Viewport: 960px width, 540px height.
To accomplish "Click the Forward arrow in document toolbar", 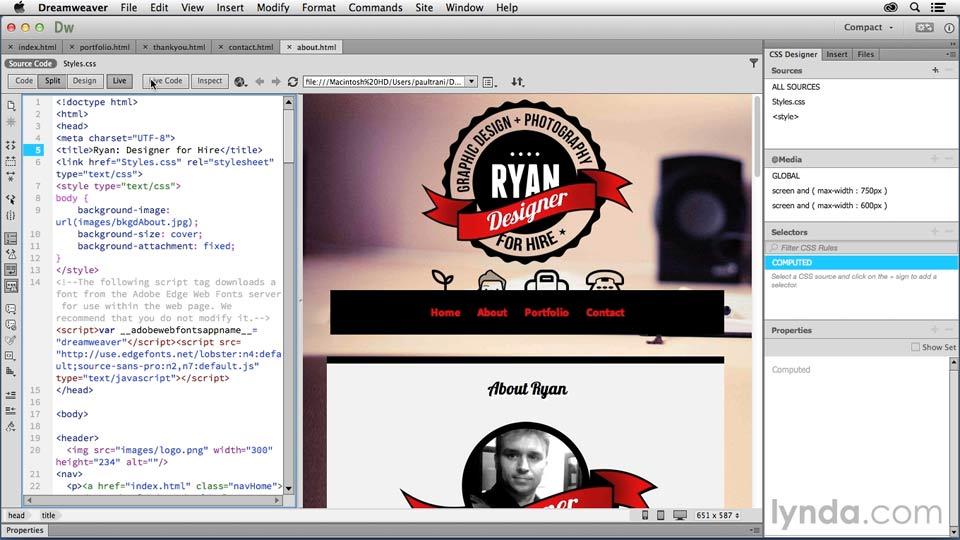I will 276,81.
